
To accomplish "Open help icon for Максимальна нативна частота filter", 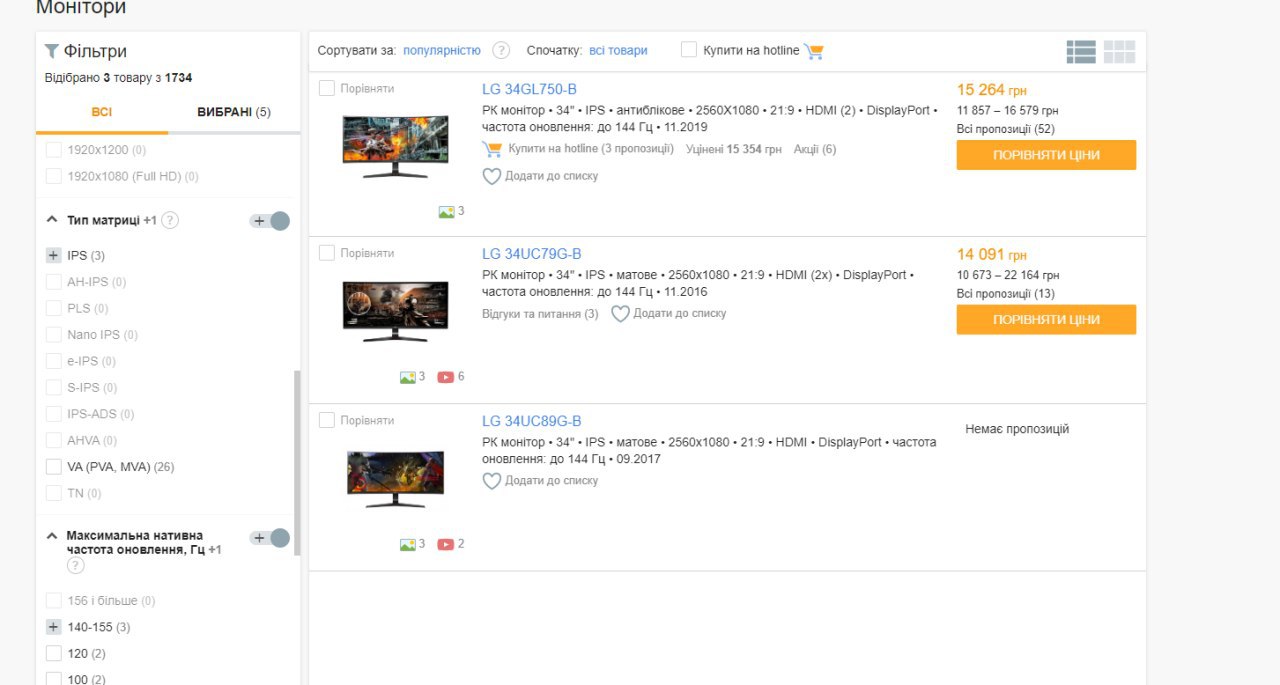I will tap(75, 566).
